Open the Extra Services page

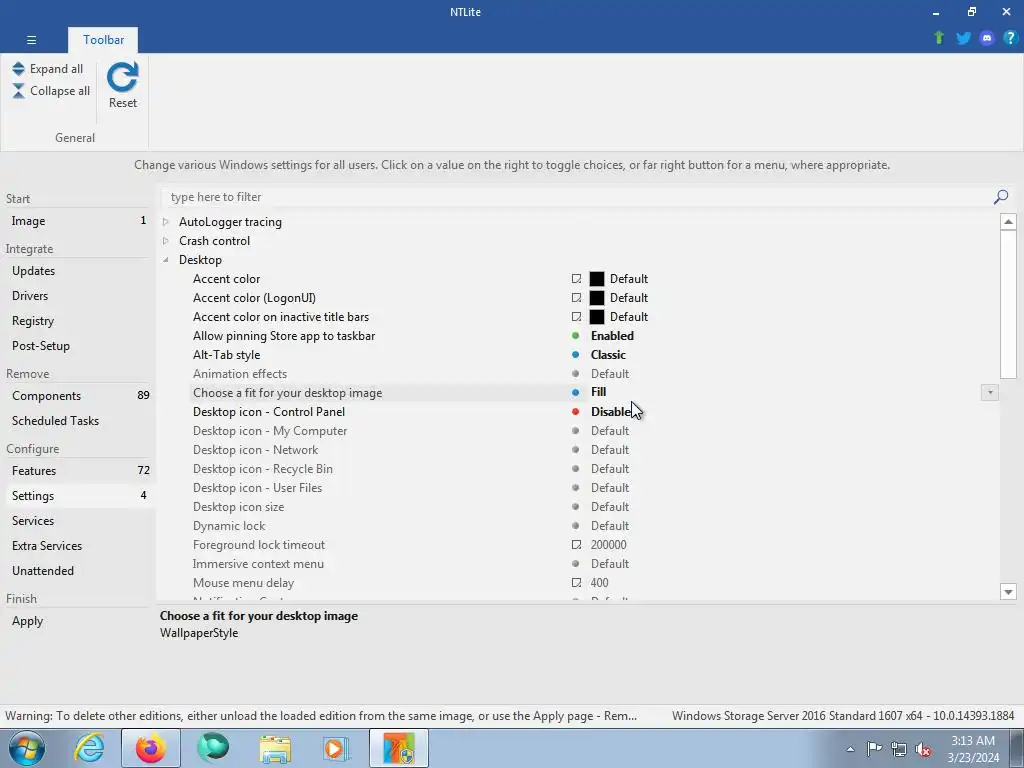click(x=78, y=546)
